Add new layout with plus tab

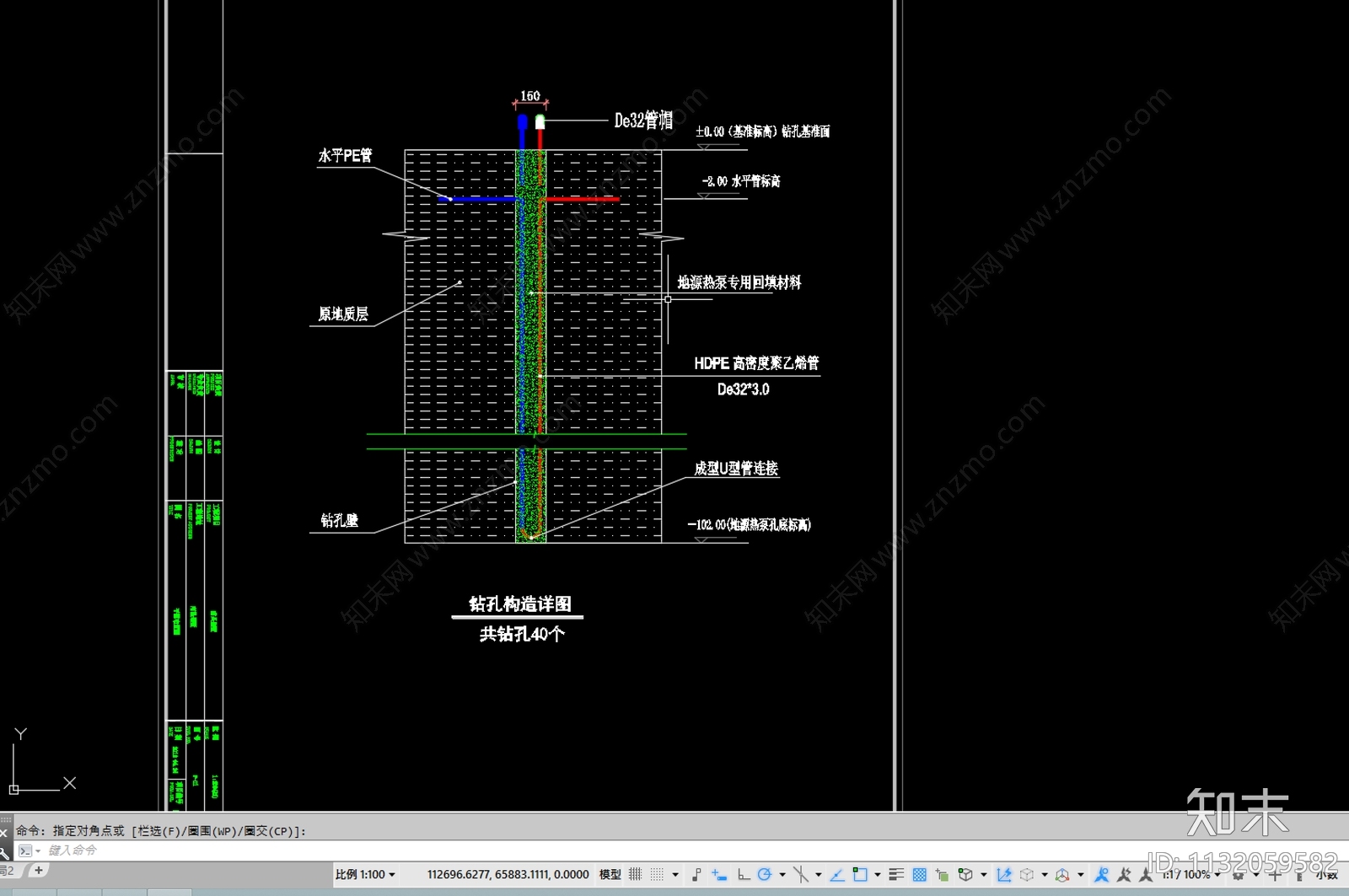(x=38, y=870)
